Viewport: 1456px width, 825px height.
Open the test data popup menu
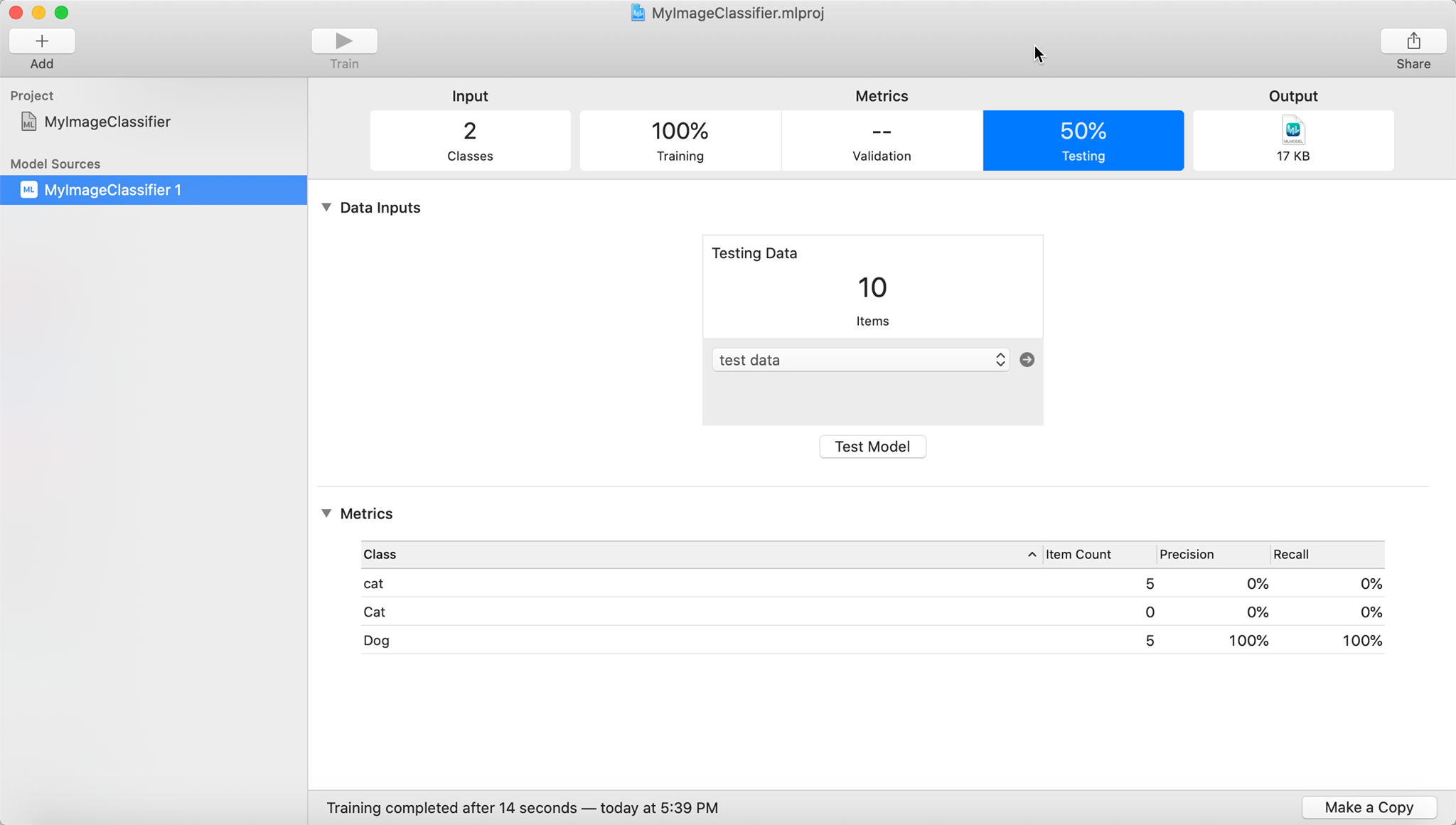(x=860, y=360)
